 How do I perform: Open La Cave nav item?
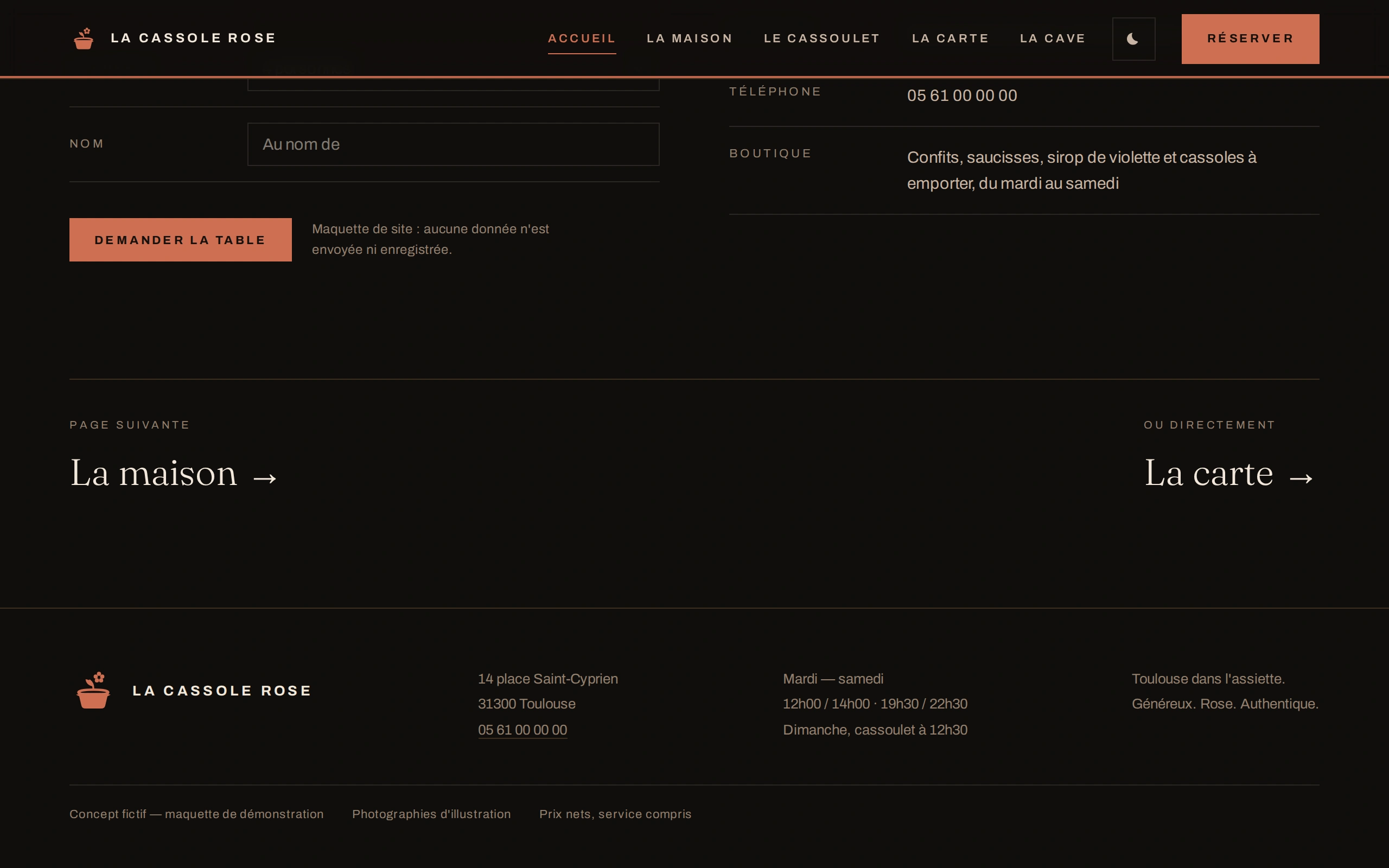1053,39
